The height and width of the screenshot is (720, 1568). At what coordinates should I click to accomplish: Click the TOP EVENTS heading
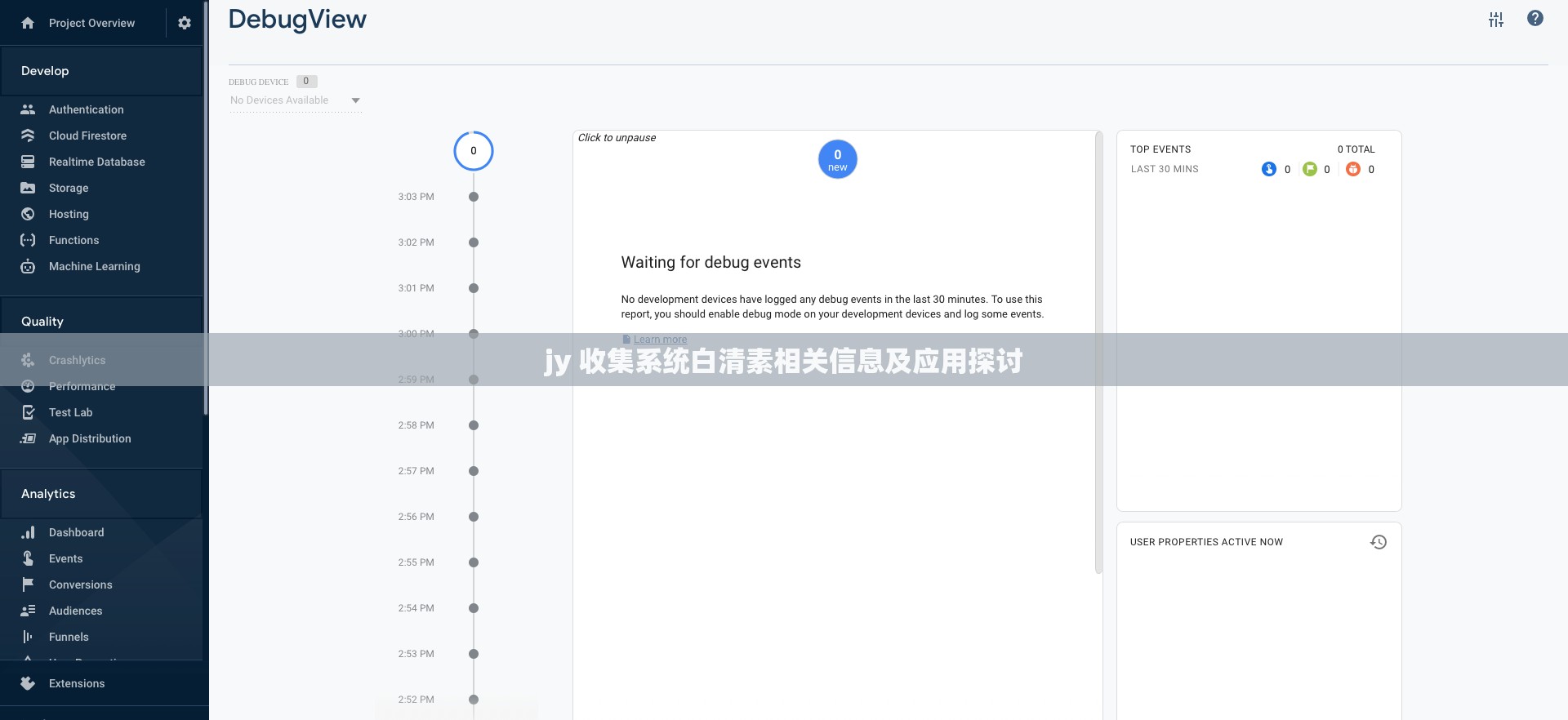tap(1160, 149)
